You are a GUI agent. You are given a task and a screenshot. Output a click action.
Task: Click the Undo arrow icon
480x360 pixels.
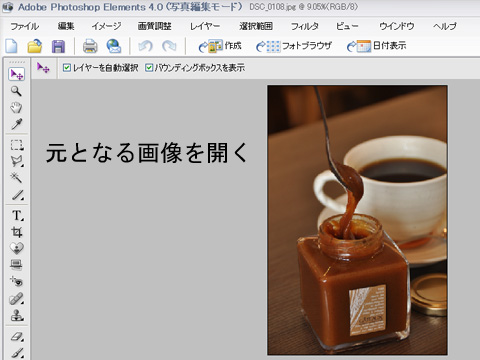[146, 46]
